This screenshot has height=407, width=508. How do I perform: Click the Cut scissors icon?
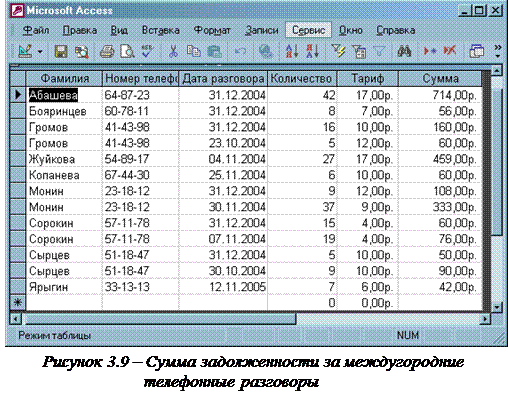173,52
